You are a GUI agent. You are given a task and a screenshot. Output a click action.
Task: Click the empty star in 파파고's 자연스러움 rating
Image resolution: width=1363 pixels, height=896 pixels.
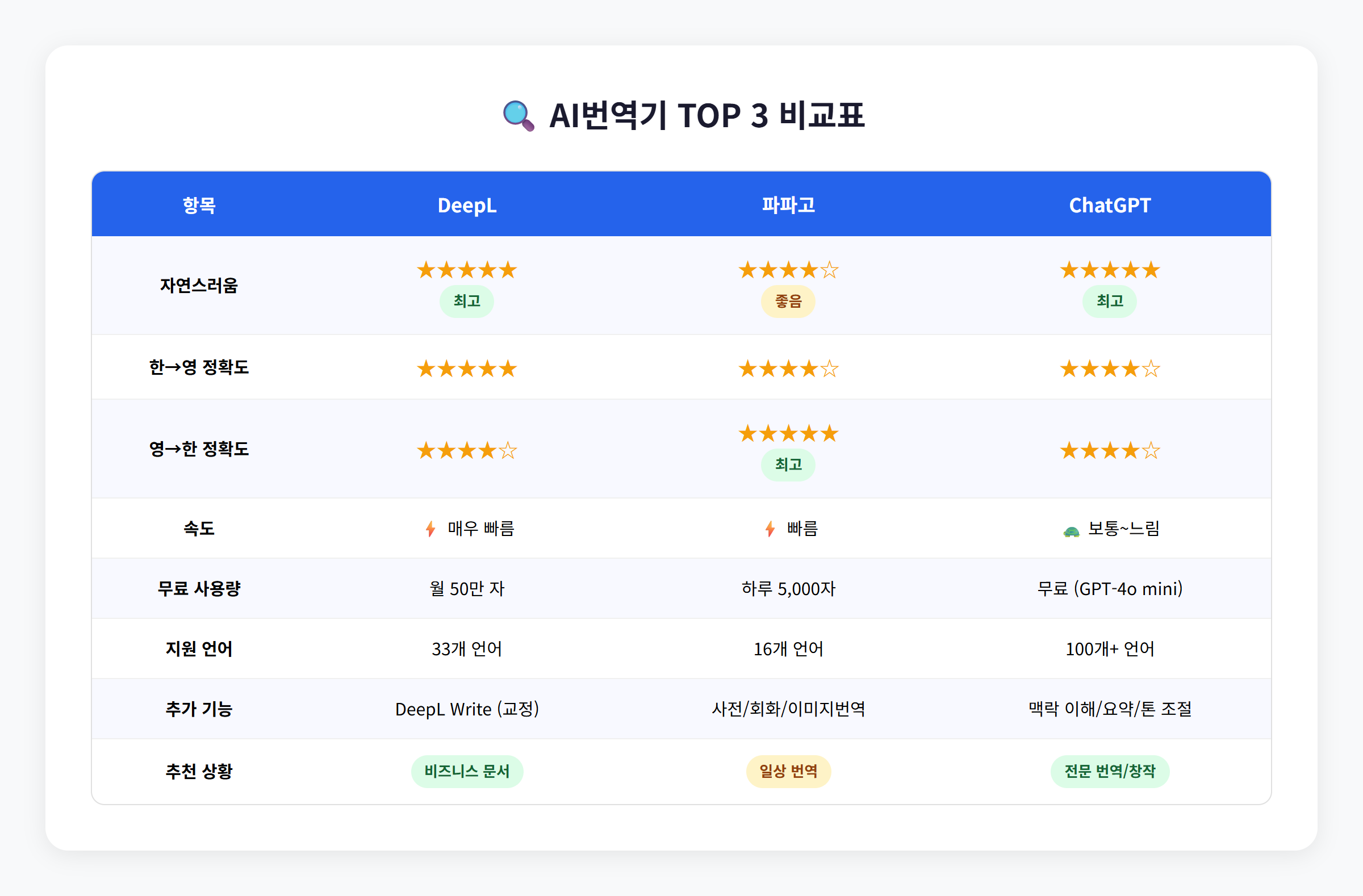pos(829,269)
